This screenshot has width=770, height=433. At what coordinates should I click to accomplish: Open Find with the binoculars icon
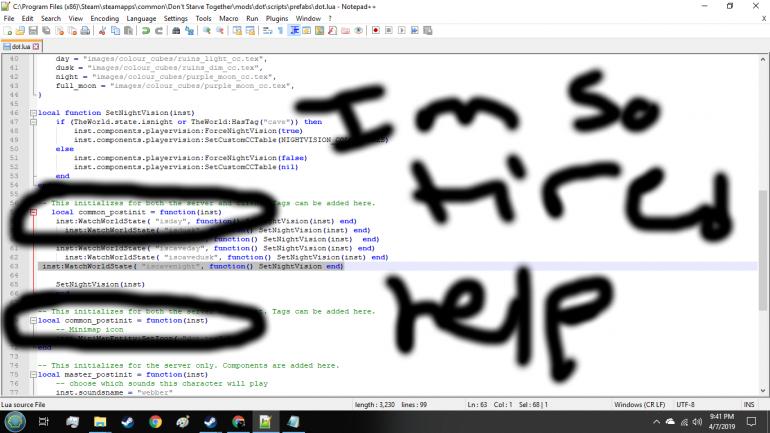point(176,30)
